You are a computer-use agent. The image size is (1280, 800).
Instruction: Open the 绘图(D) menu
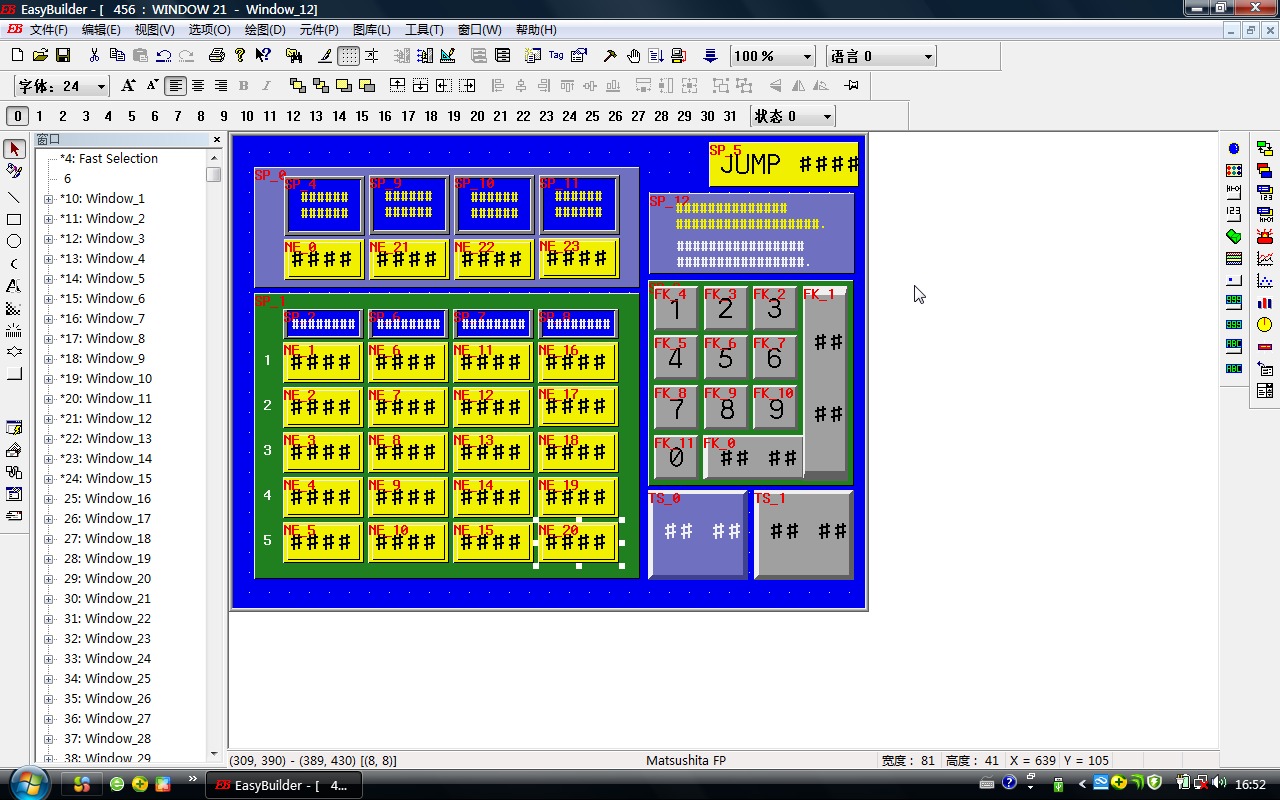pyautogui.click(x=265, y=30)
